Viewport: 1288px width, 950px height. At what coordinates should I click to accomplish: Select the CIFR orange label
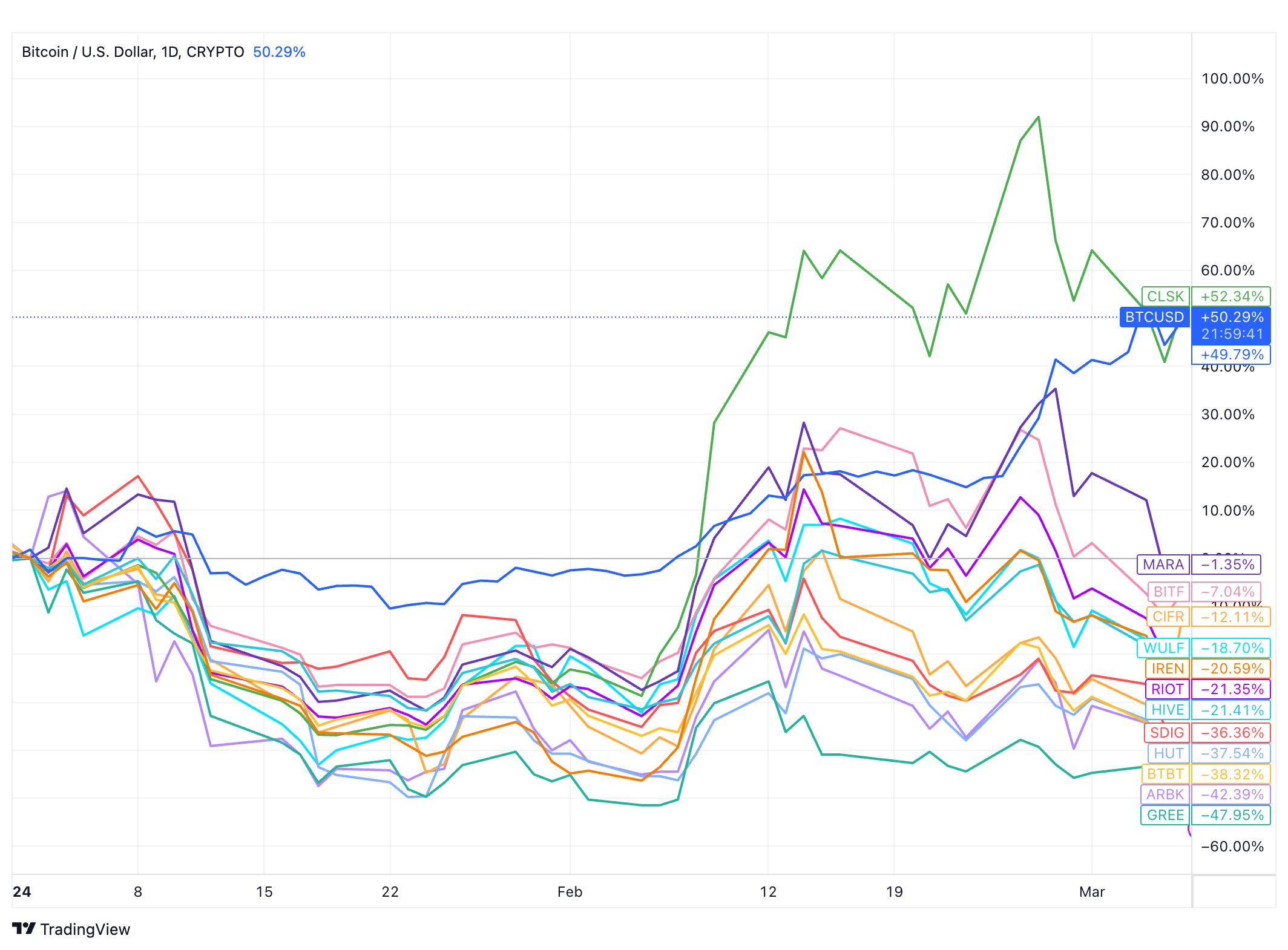[1168, 617]
